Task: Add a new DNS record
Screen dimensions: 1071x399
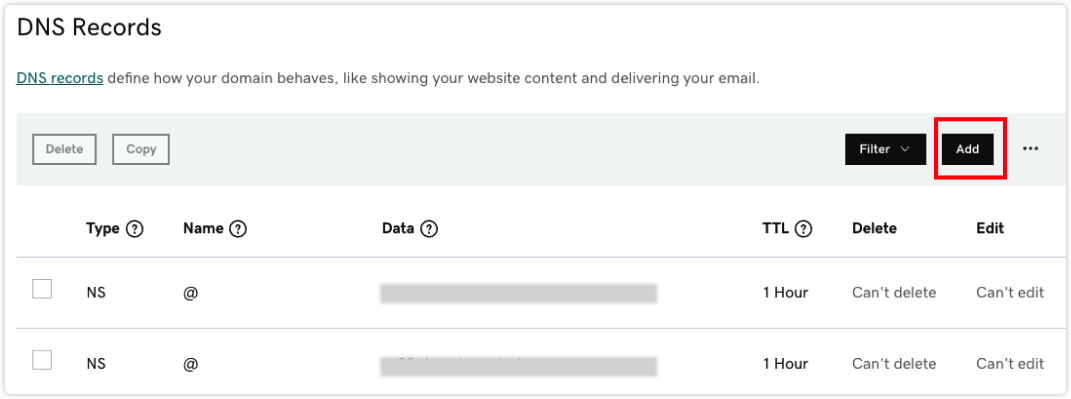Action: (967, 149)
